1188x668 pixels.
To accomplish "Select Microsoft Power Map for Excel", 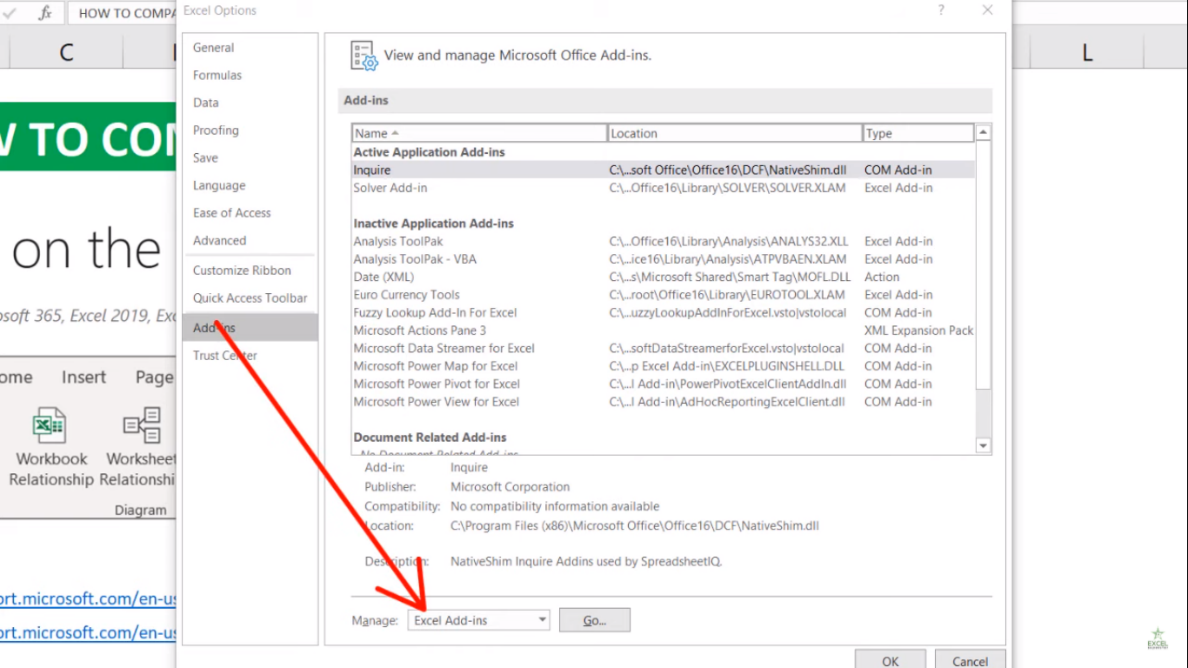I will click(x=663, y=366).
